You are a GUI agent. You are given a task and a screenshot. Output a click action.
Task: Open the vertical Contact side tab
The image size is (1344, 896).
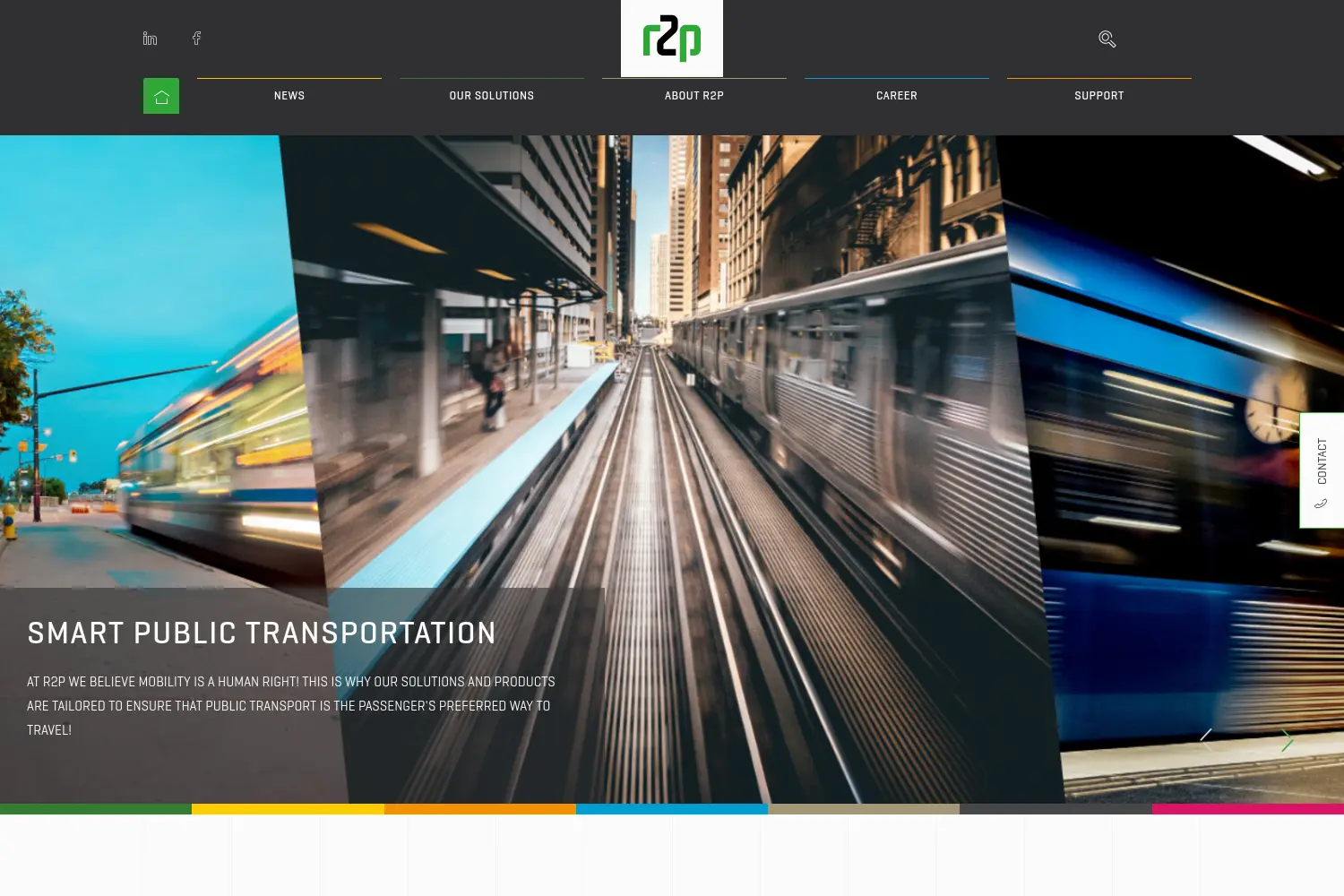pos(1322,470)
